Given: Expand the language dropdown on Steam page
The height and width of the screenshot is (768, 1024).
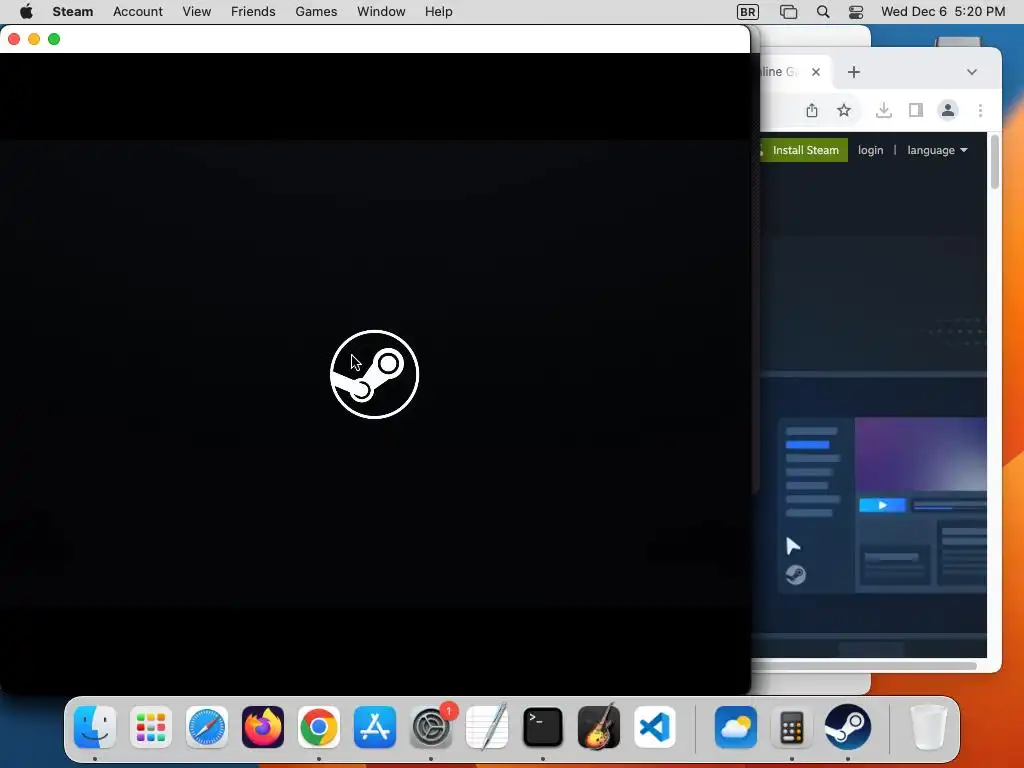Looking at the screenshot, I should 937,150.
